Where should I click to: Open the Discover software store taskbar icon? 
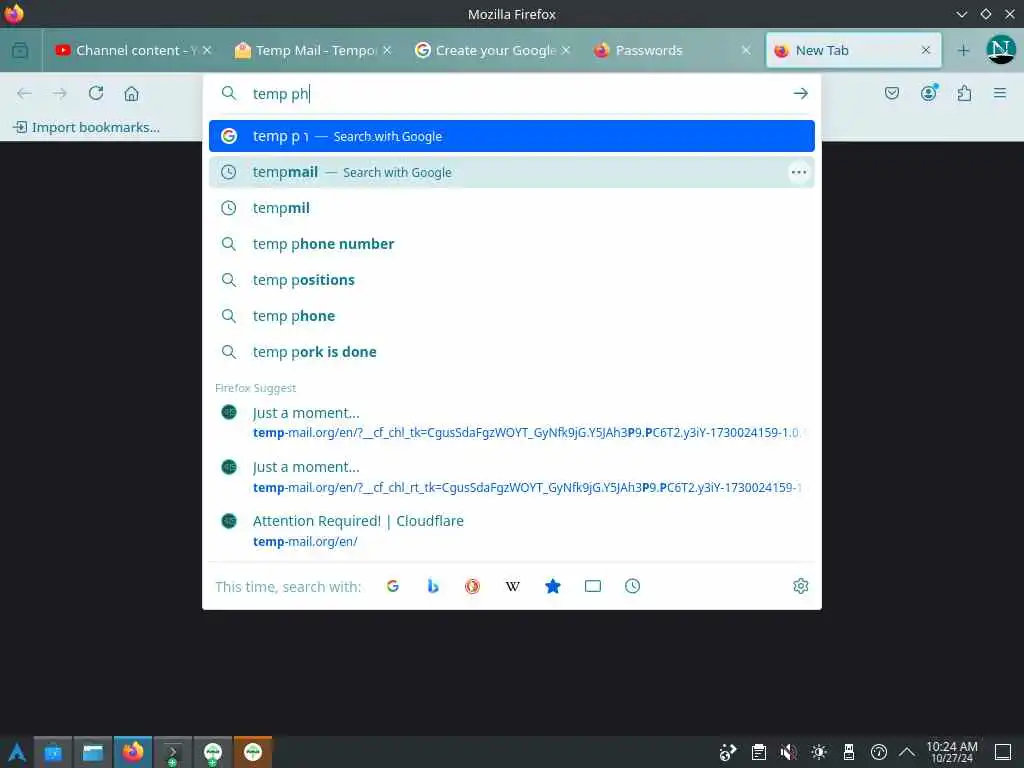[53, 752]
